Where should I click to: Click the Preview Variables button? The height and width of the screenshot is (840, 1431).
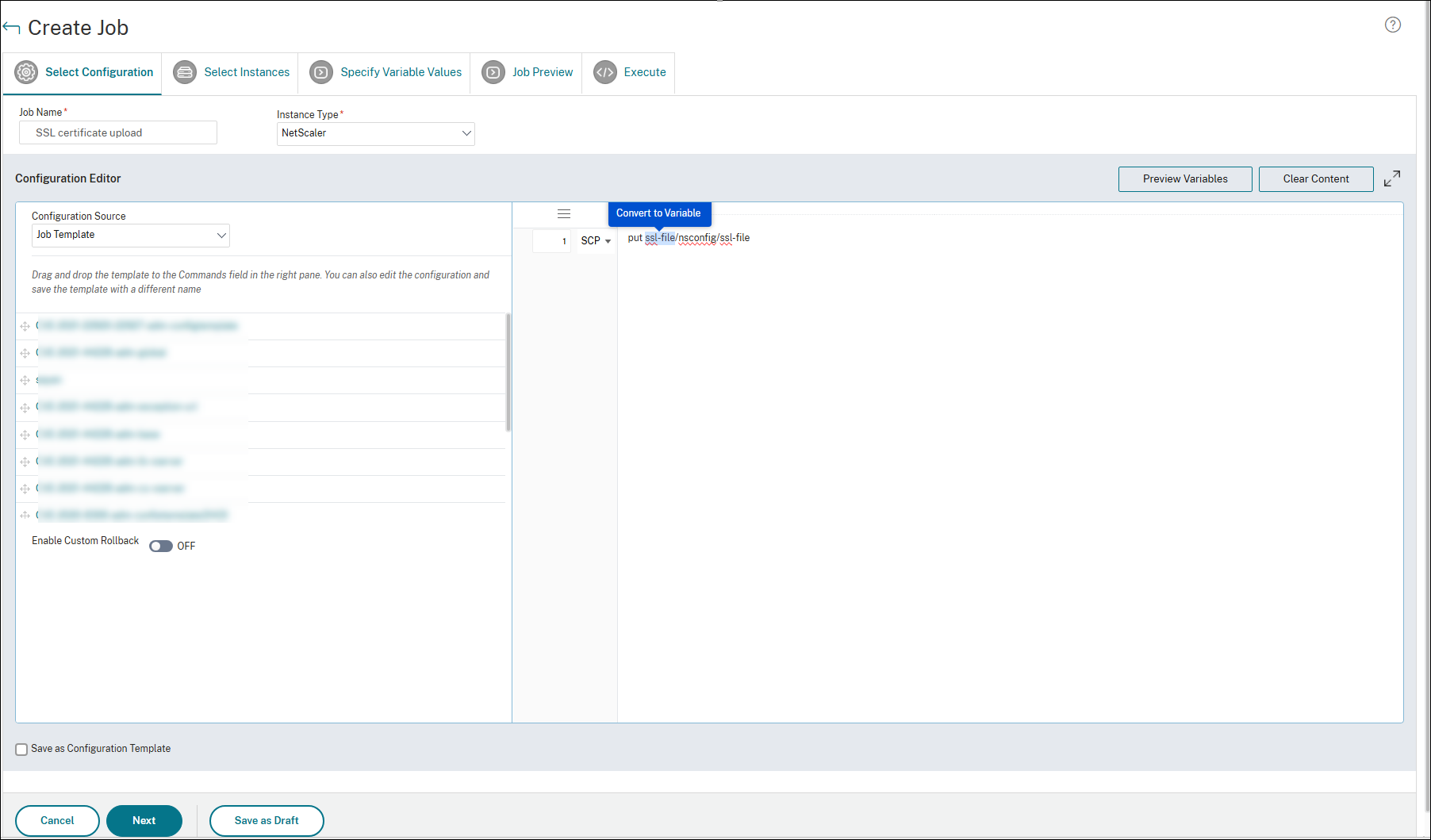click(x=1185, y=179)
